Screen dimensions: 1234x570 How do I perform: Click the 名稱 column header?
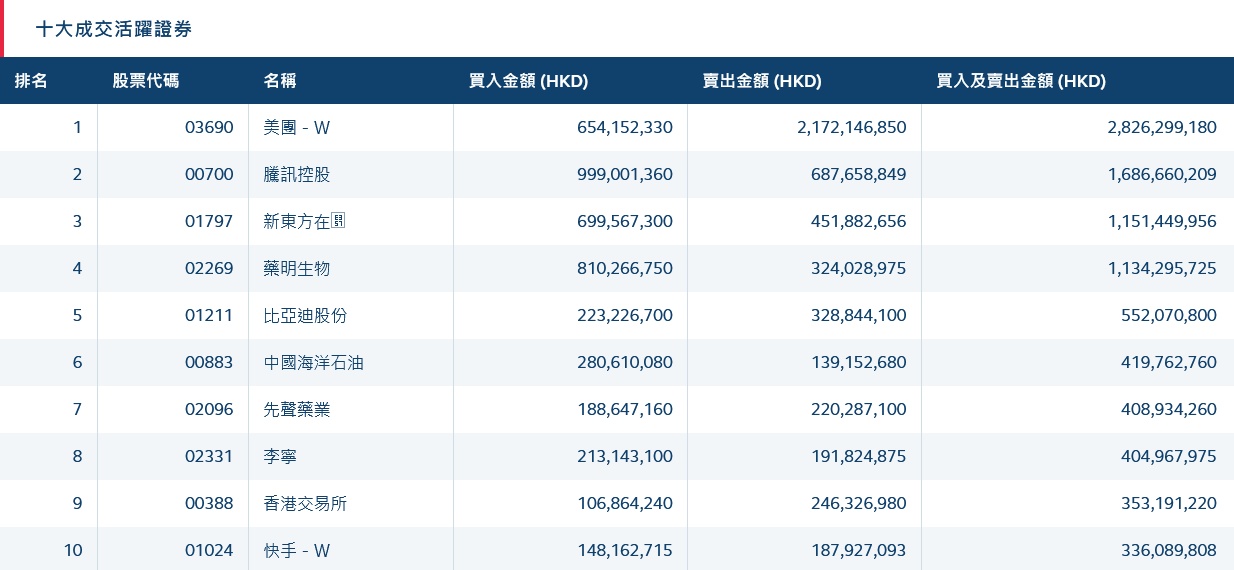pyautogui.click(x=280, y=81)
